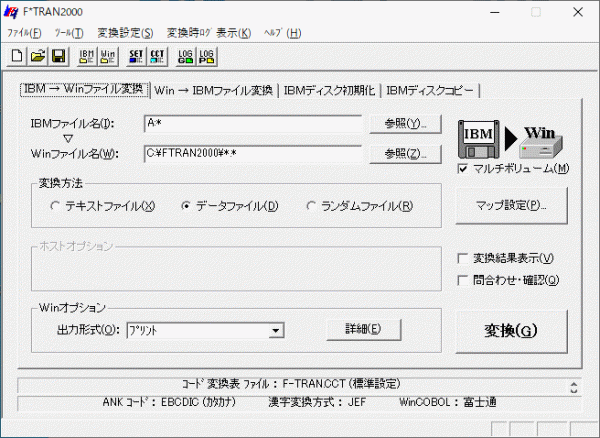Click the New file toolbar icon
Screen dimensions: 600x438
(17, 57)
